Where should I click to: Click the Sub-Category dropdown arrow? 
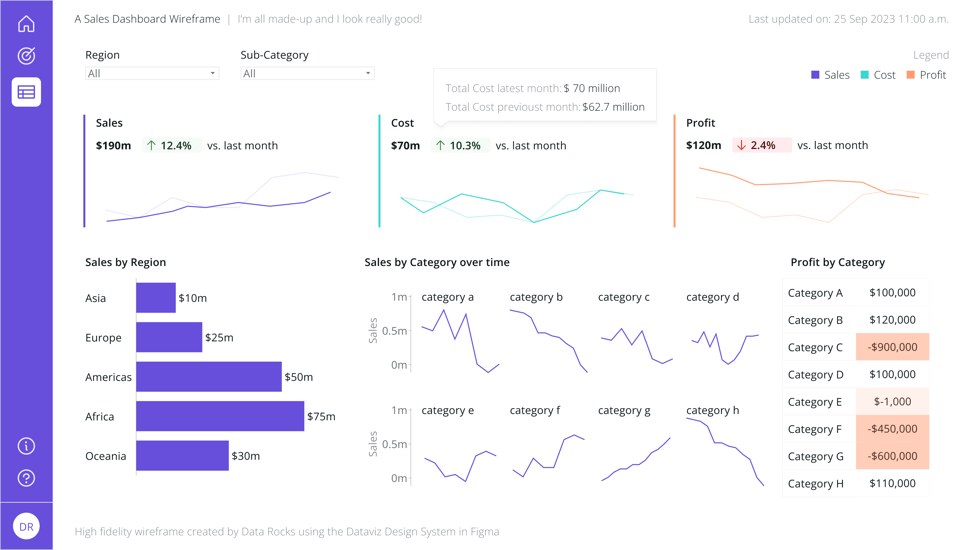click(x=368, y=73)
